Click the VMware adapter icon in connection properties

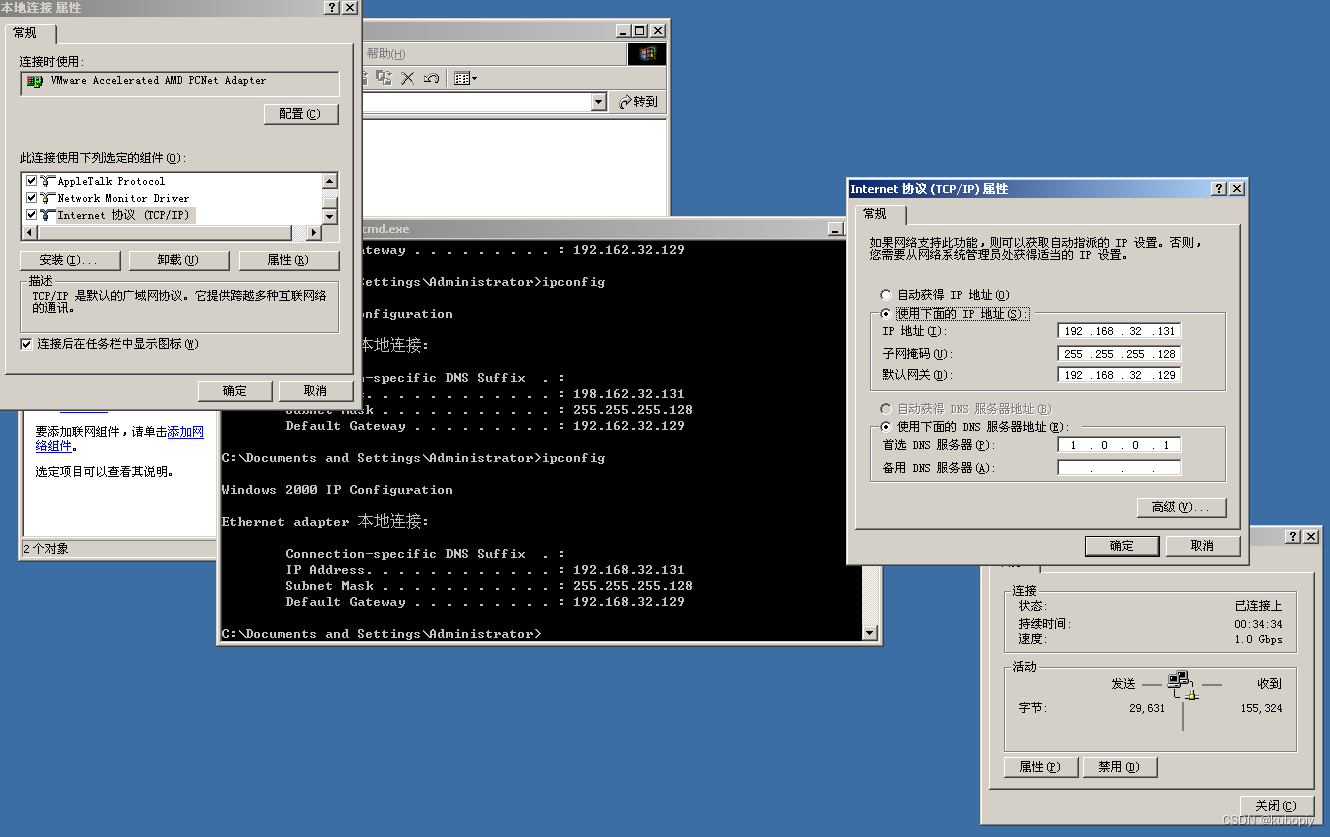coord(35,81)
